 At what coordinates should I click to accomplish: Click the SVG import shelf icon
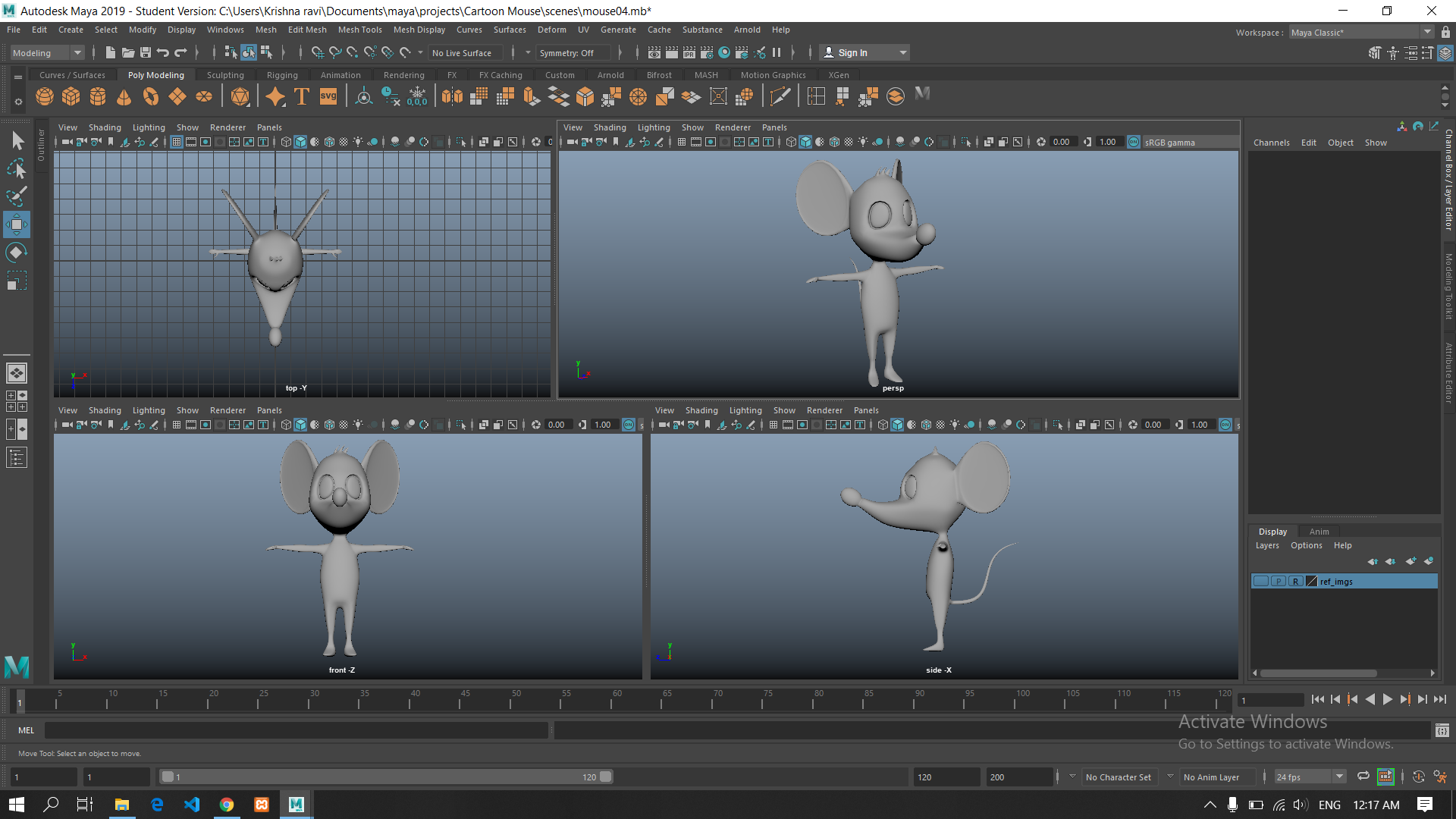pyautogui.click(x=328, y=96)
